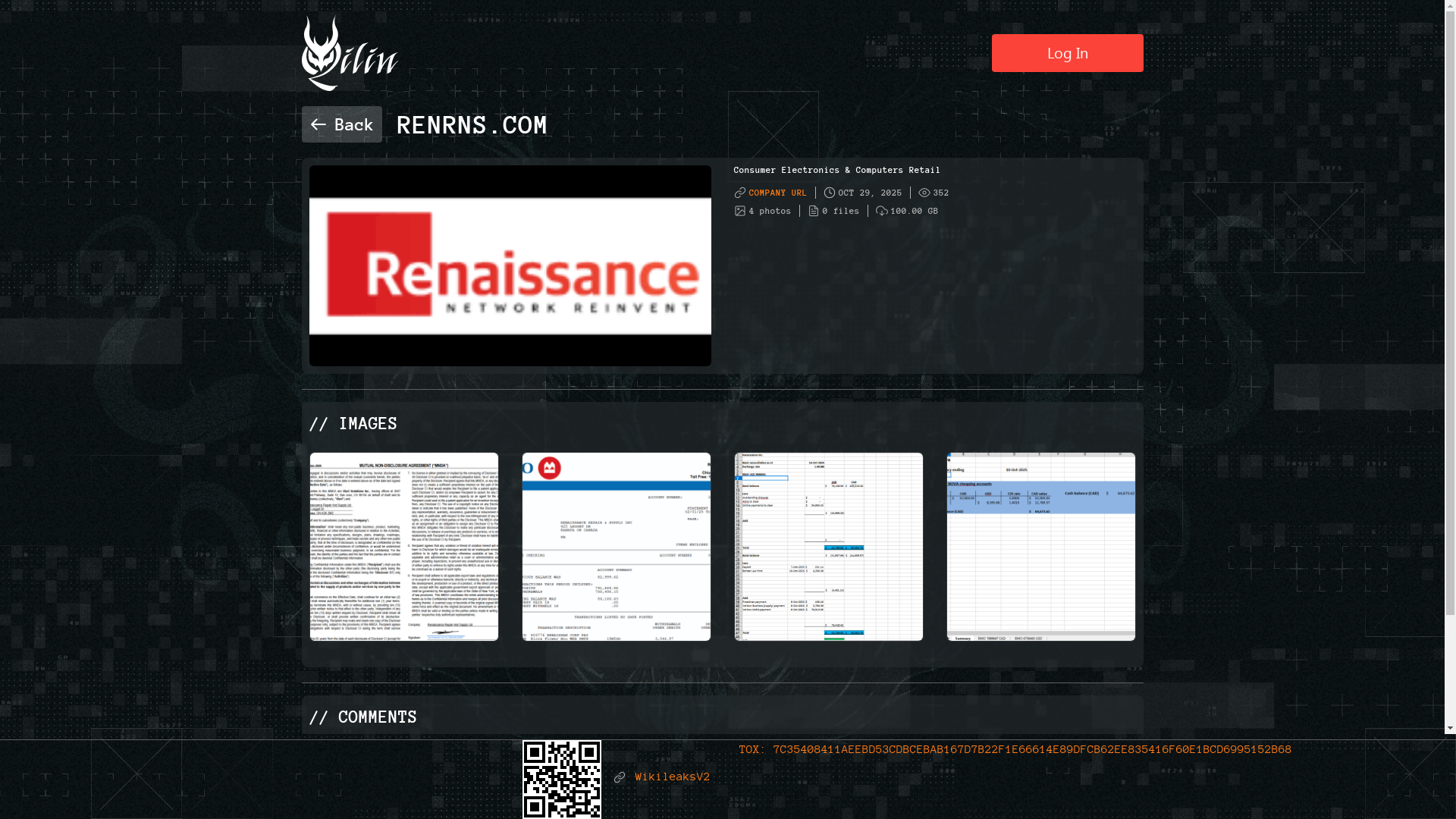Open the WikileaksV2 link

[x=672, y=777]
